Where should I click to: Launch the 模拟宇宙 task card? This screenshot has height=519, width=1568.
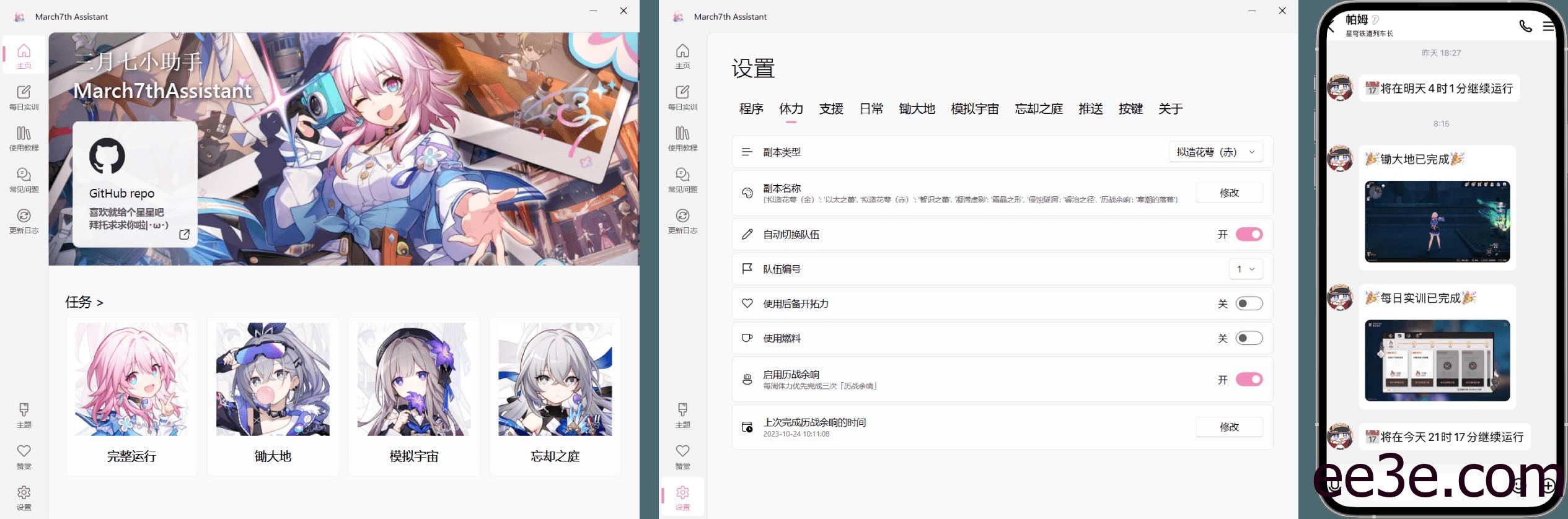pyautogui.click(x=414, y=396)
